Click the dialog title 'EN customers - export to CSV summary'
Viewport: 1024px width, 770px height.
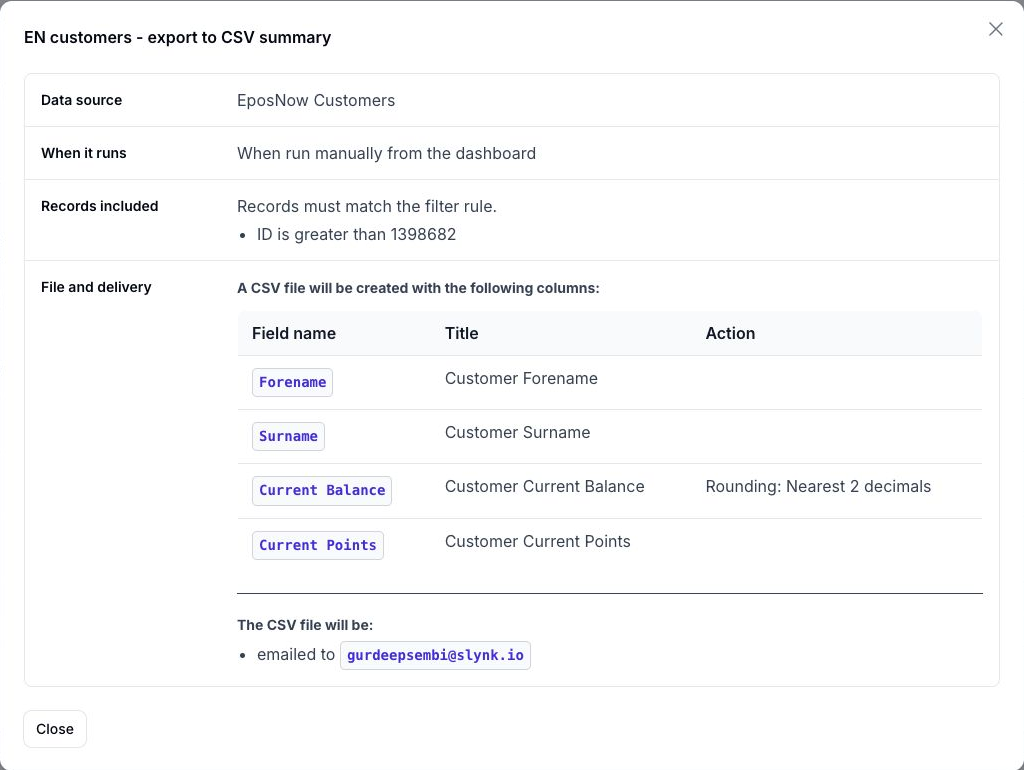[178, 37]
